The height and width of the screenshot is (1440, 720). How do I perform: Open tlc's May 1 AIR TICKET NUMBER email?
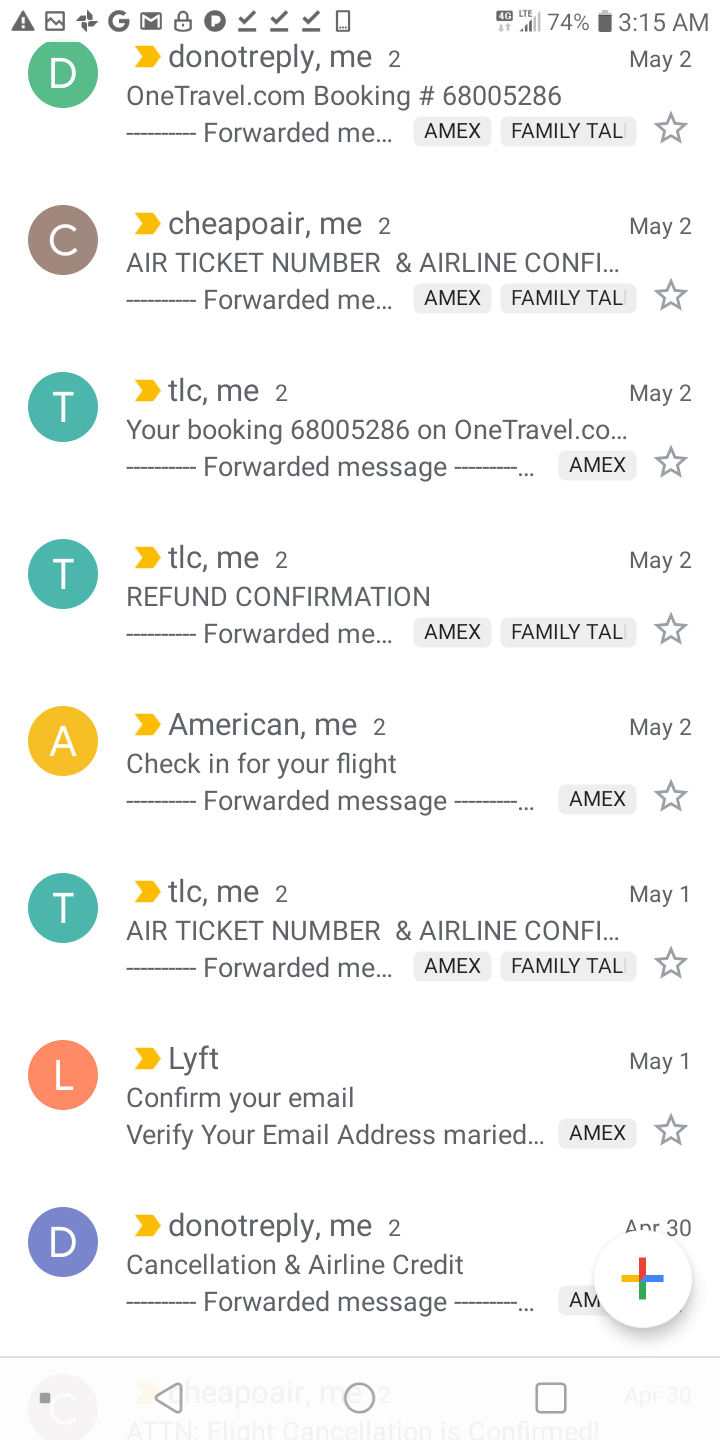pyautogui.click(x=360, y=930)
